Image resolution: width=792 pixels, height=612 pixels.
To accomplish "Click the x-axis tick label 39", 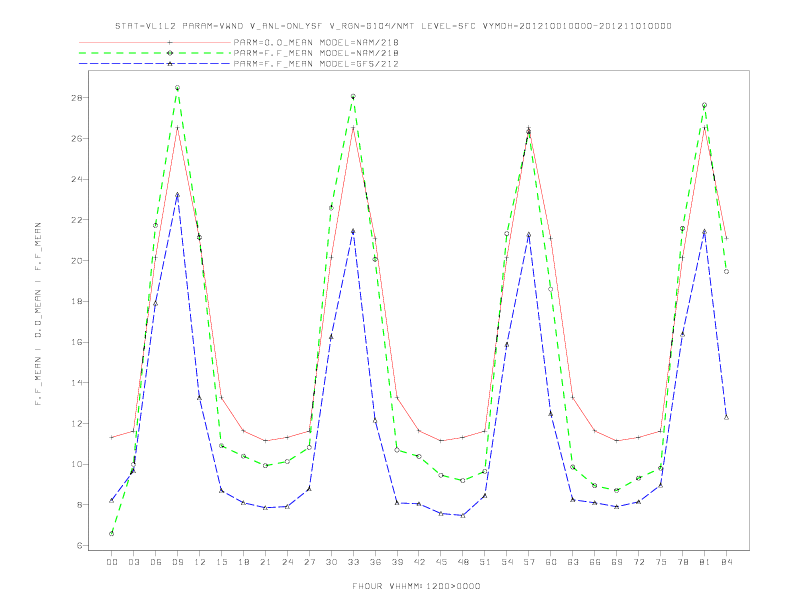I will (397, 562).
